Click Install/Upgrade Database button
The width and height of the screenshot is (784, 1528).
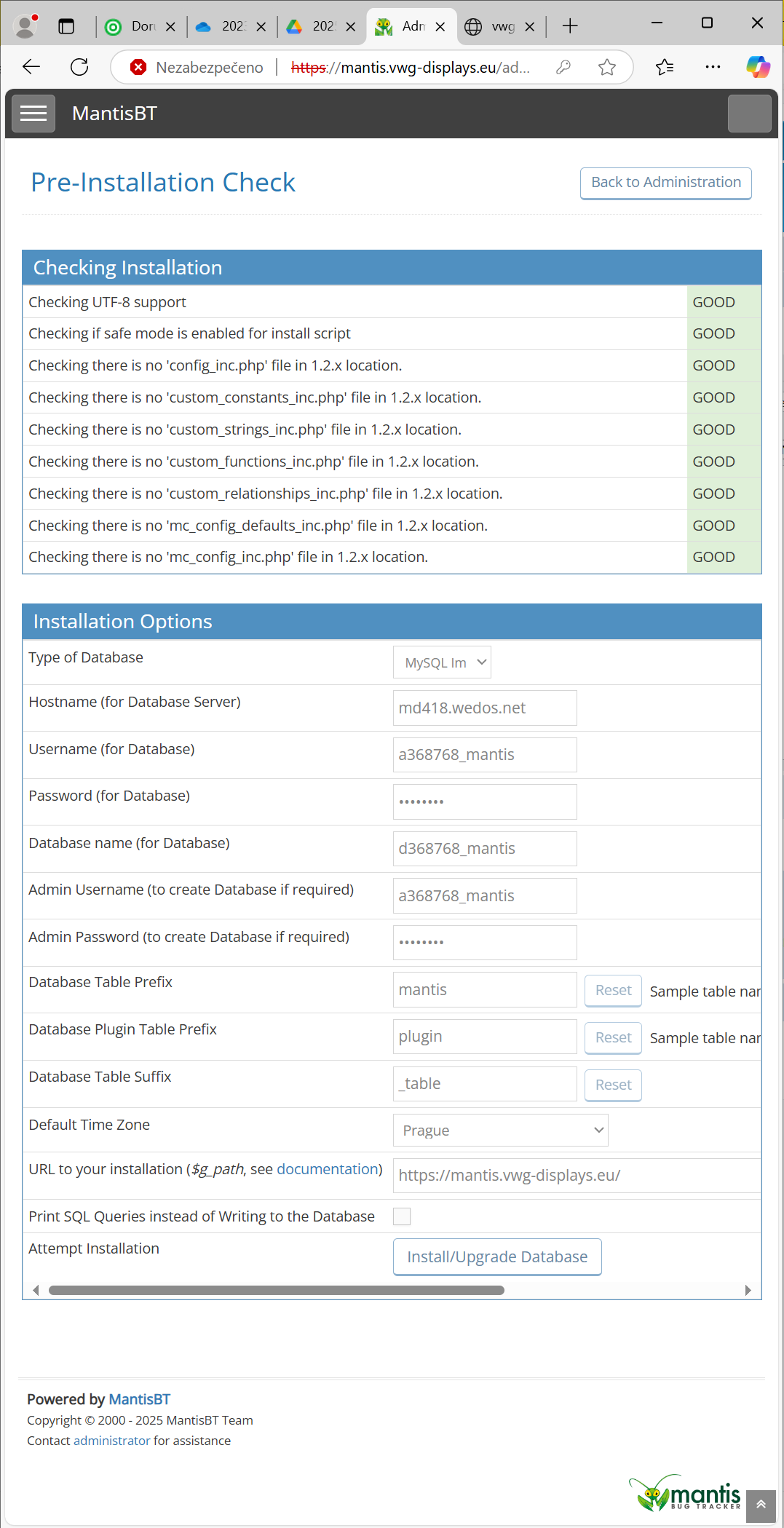[497, 1256]
